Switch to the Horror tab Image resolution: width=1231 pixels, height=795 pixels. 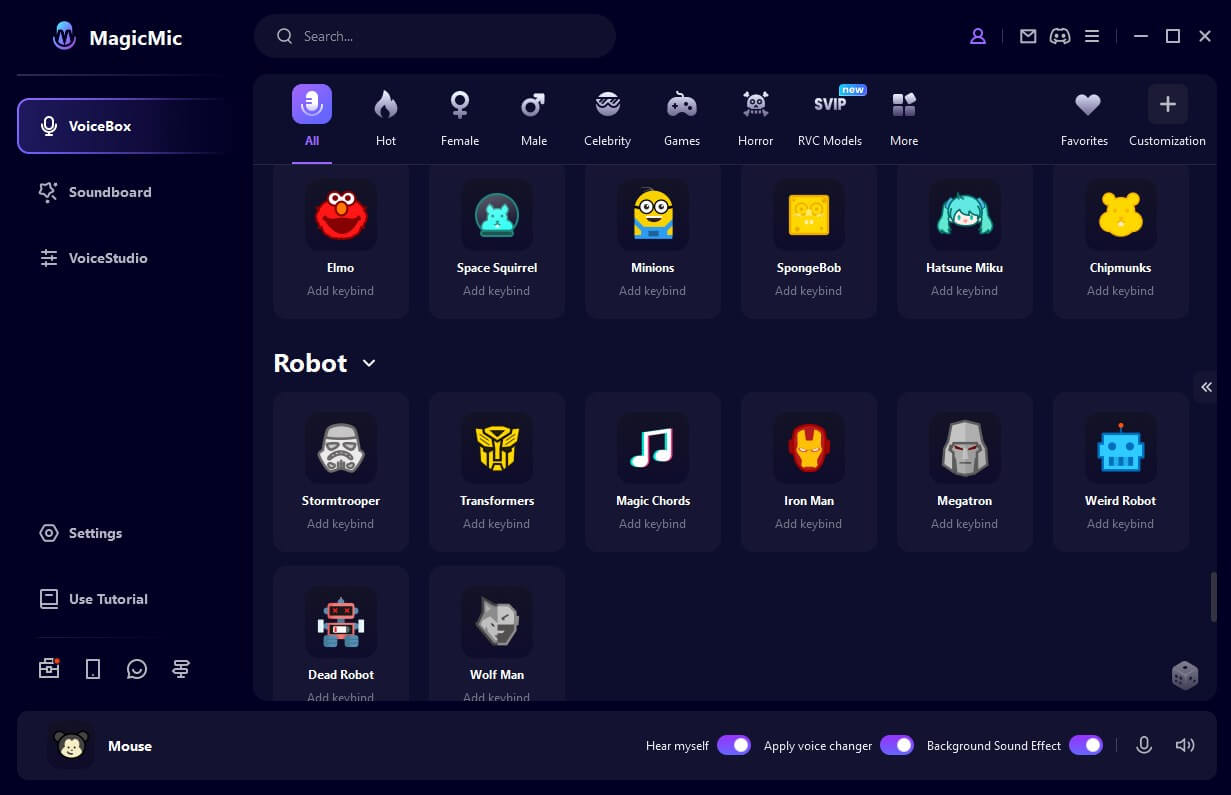pyautogui.click(x=756, y=116)
